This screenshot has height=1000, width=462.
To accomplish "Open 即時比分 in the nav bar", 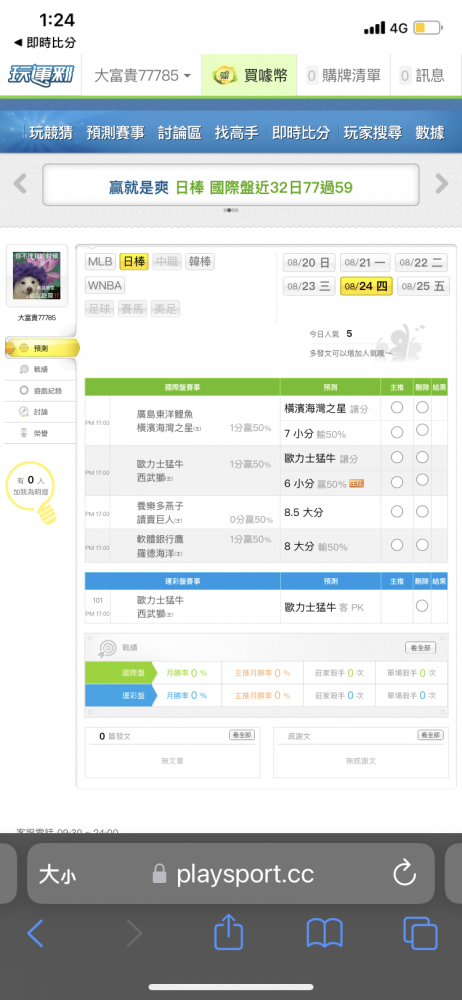I will coord(301,133).
